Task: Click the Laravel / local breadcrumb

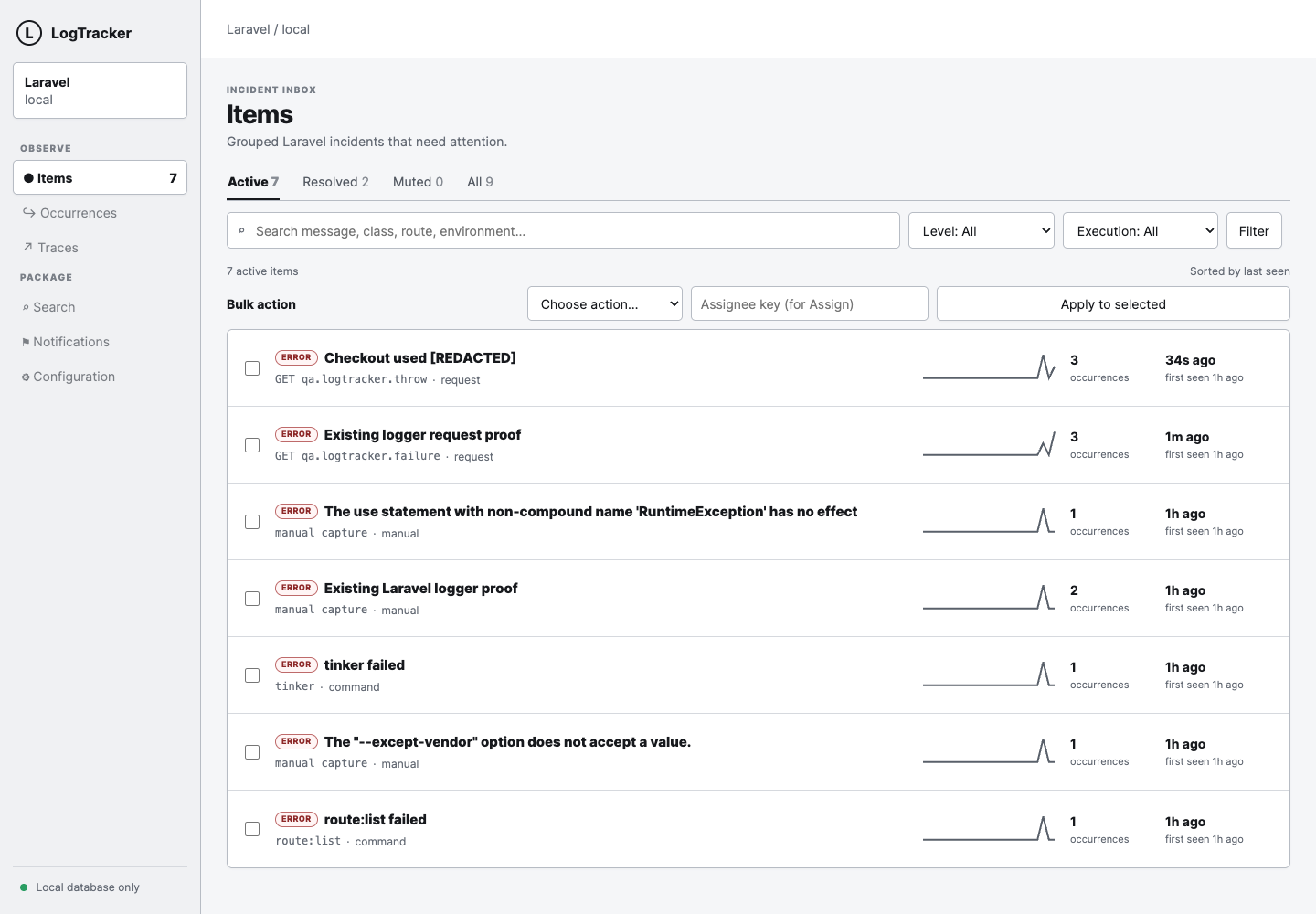Action: [x=268, y=29]
